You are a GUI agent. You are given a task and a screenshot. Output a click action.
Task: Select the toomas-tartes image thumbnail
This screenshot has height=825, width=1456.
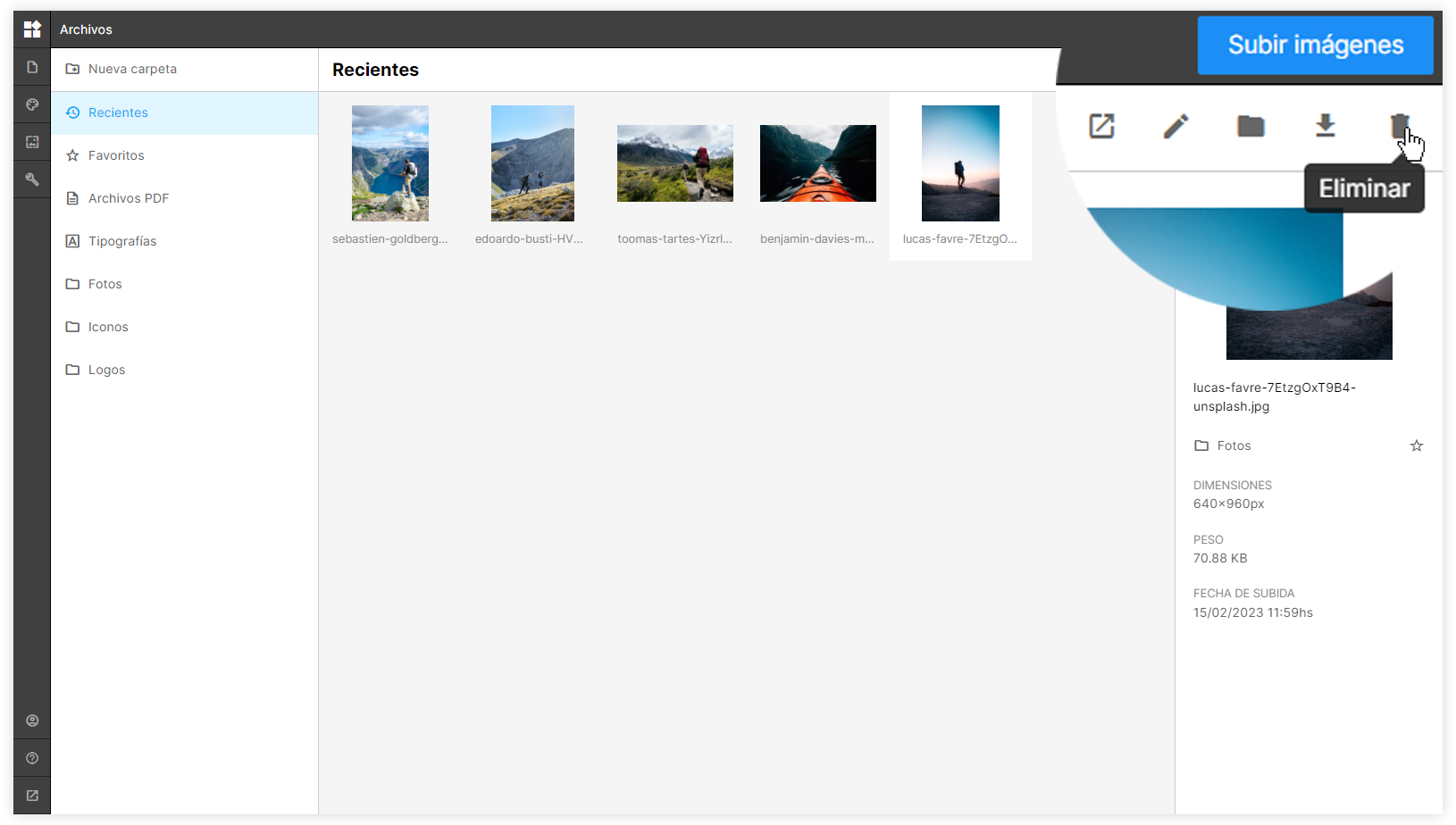(675, 163)
